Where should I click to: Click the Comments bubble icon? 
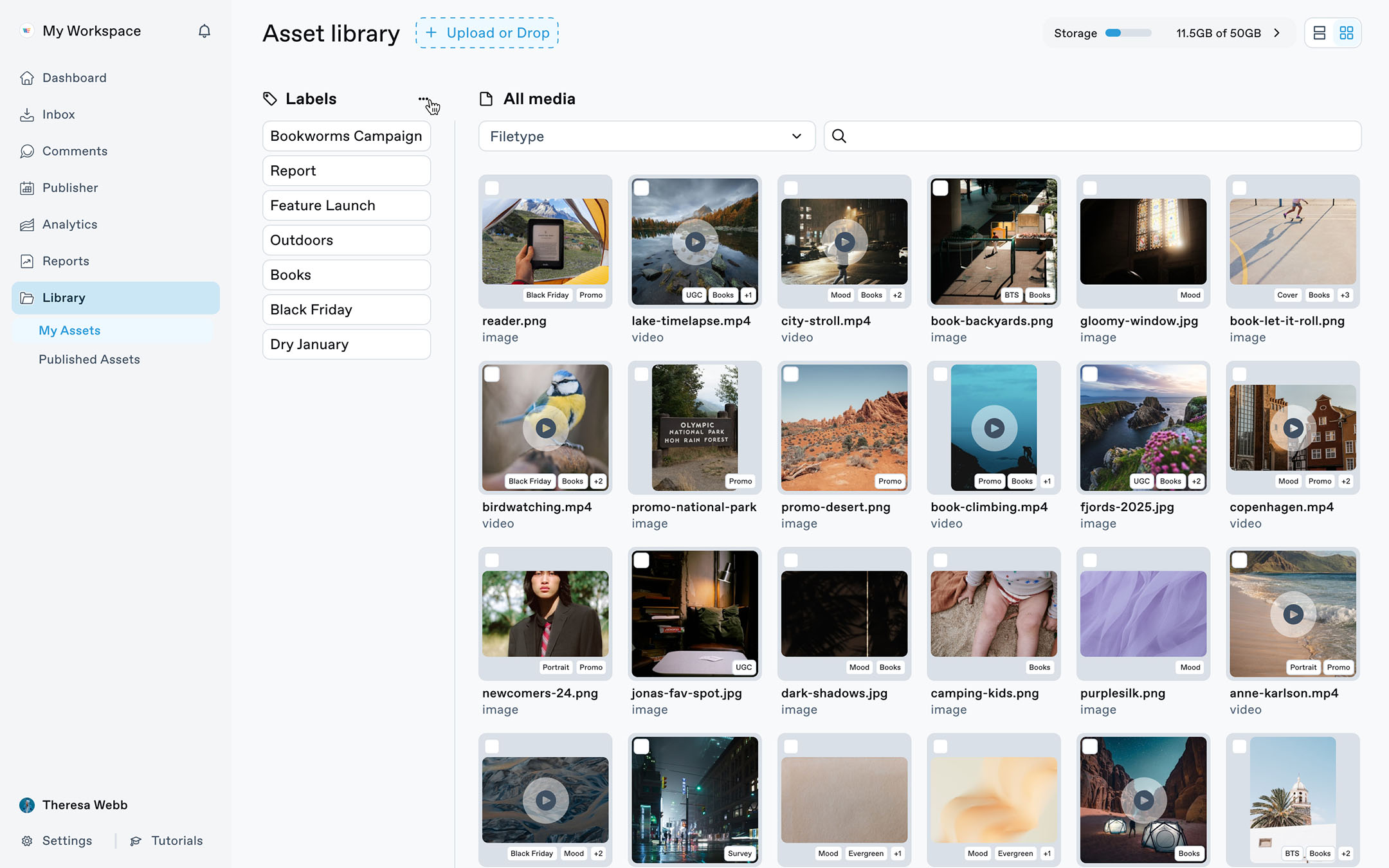(x=27, y=151)
